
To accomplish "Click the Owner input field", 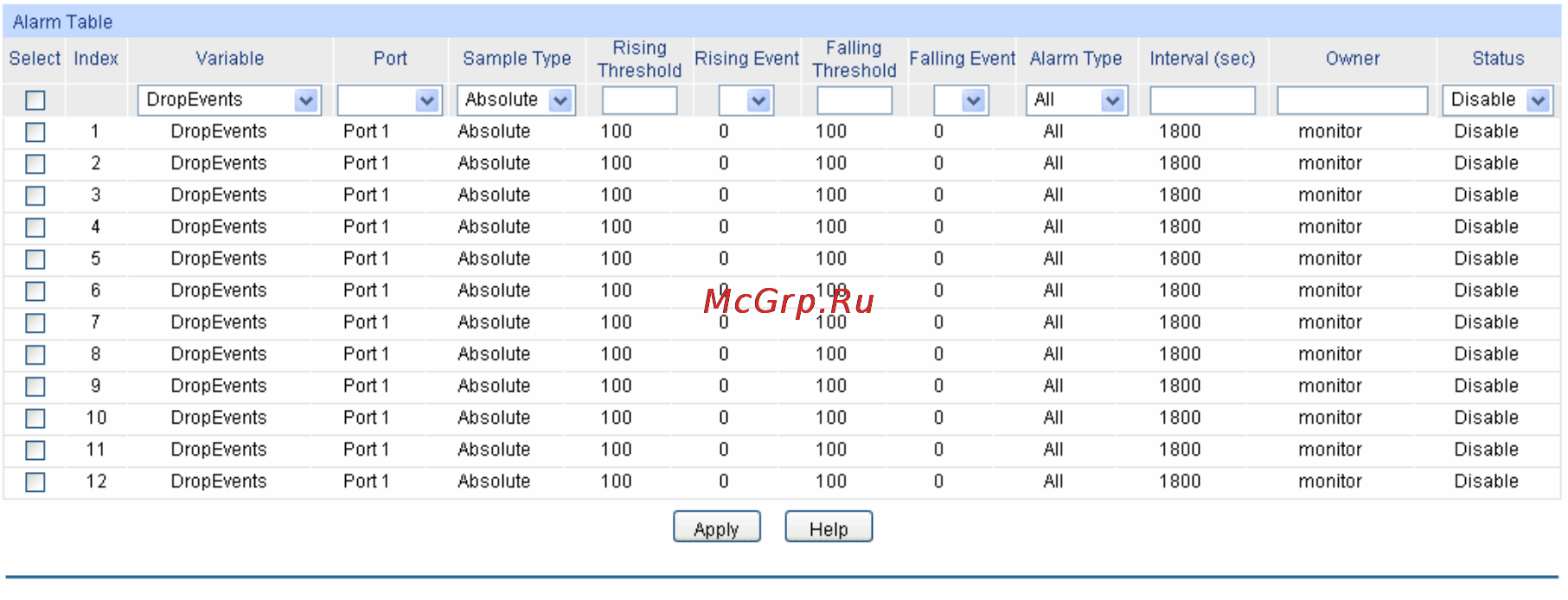I will [x=1353, y=100].
